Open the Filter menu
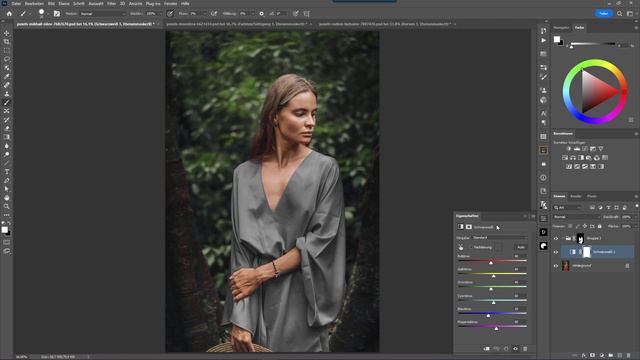The image size is (640, 360). (111, 4)
